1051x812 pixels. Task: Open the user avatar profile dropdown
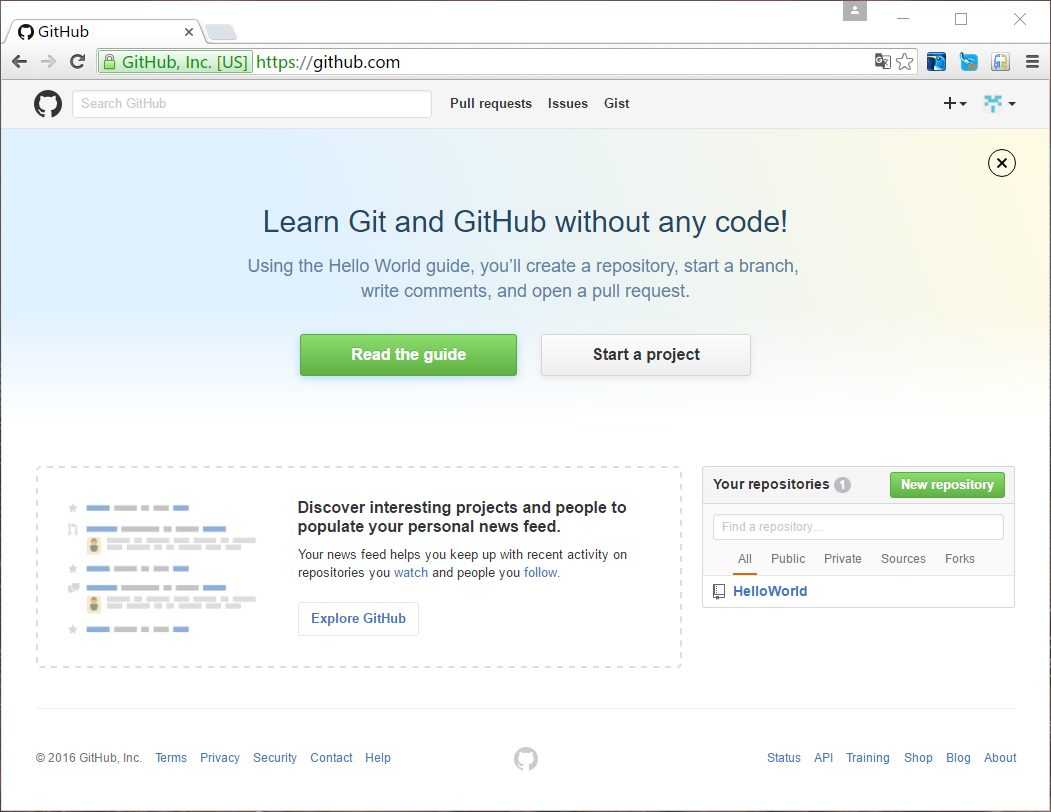click(x=999, y=103)
